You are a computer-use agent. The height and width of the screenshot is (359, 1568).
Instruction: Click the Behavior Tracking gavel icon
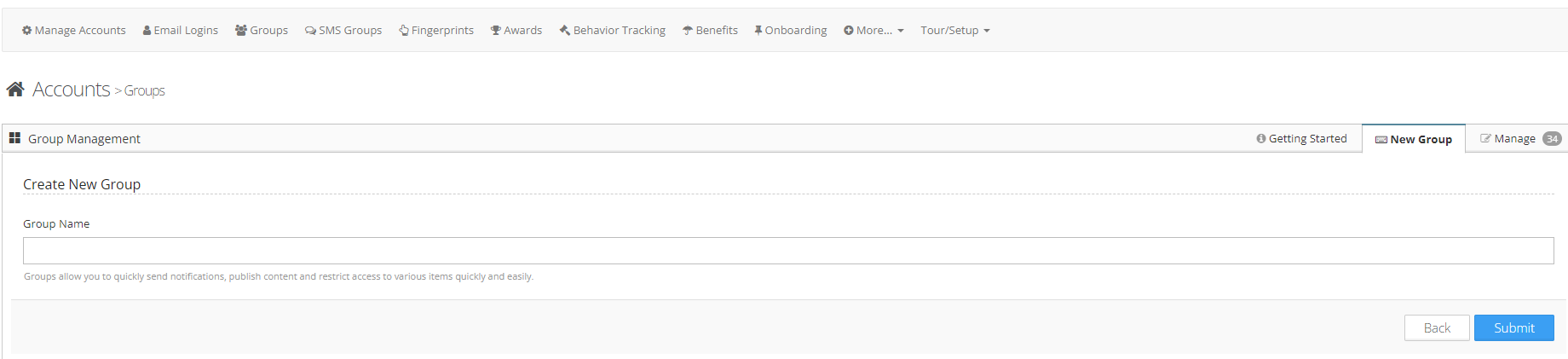coord(564,31)
